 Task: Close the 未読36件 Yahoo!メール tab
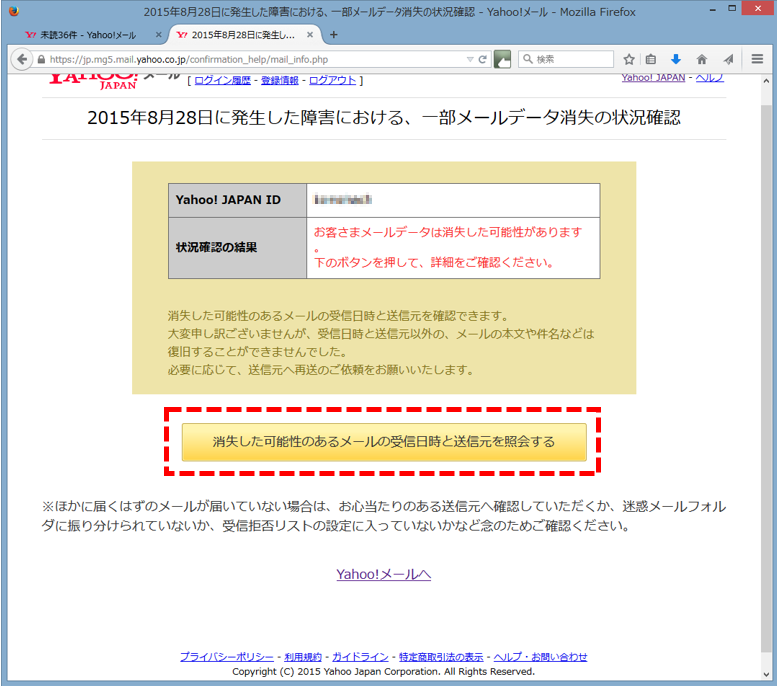click(x=159, y=35)
